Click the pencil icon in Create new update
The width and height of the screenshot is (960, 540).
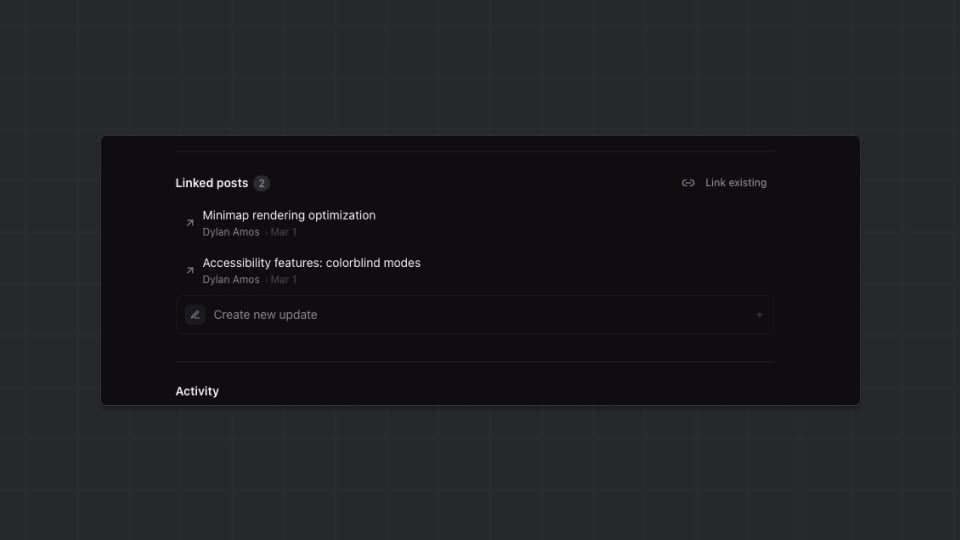195,315
